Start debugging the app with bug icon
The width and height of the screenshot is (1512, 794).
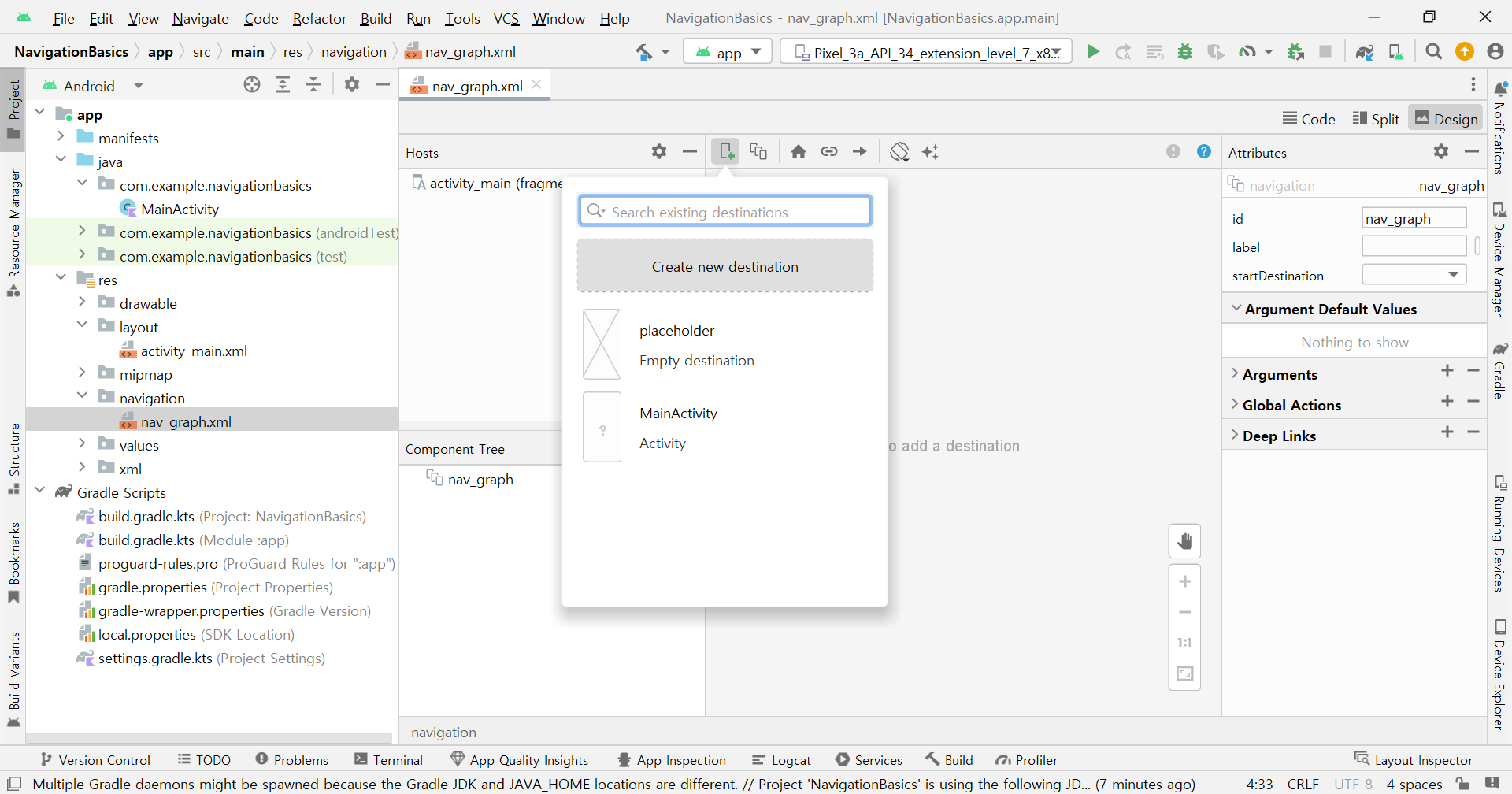(1185, 51)
